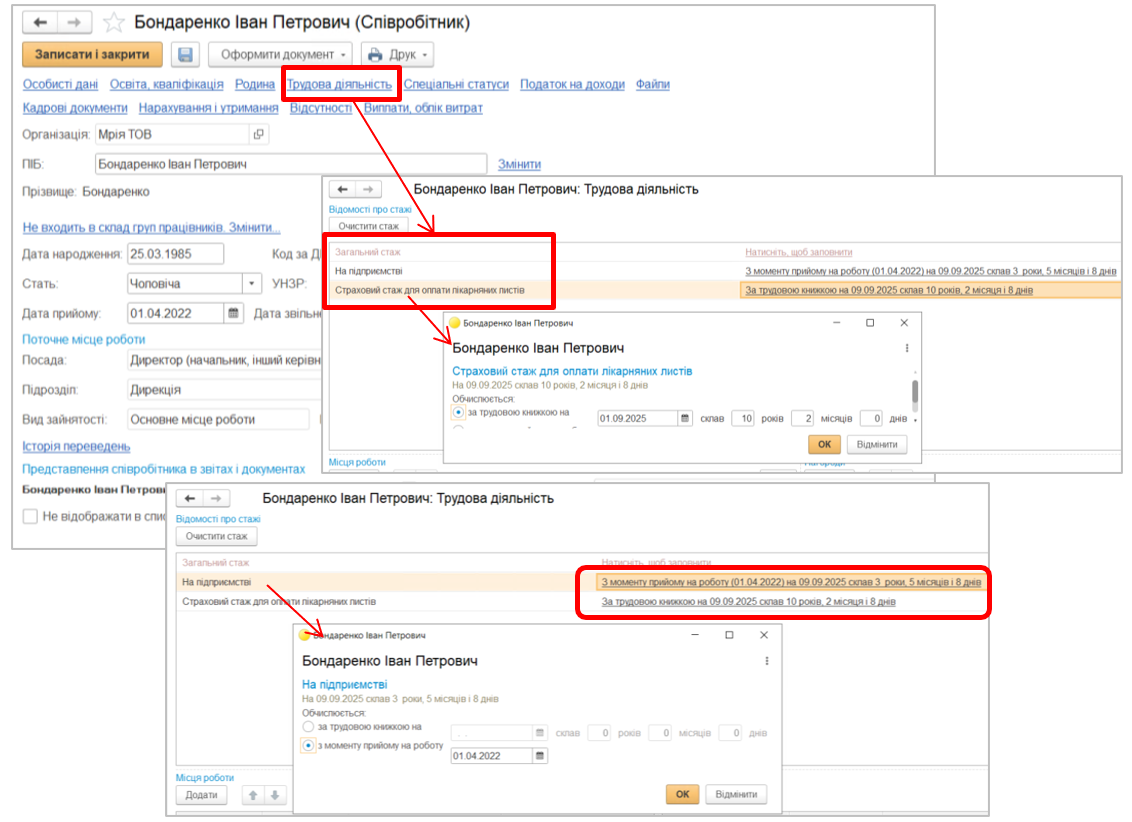Screen dimensions: 1132x822
Task: Open the Друк print dropdown menu
Action: point(397,54)
